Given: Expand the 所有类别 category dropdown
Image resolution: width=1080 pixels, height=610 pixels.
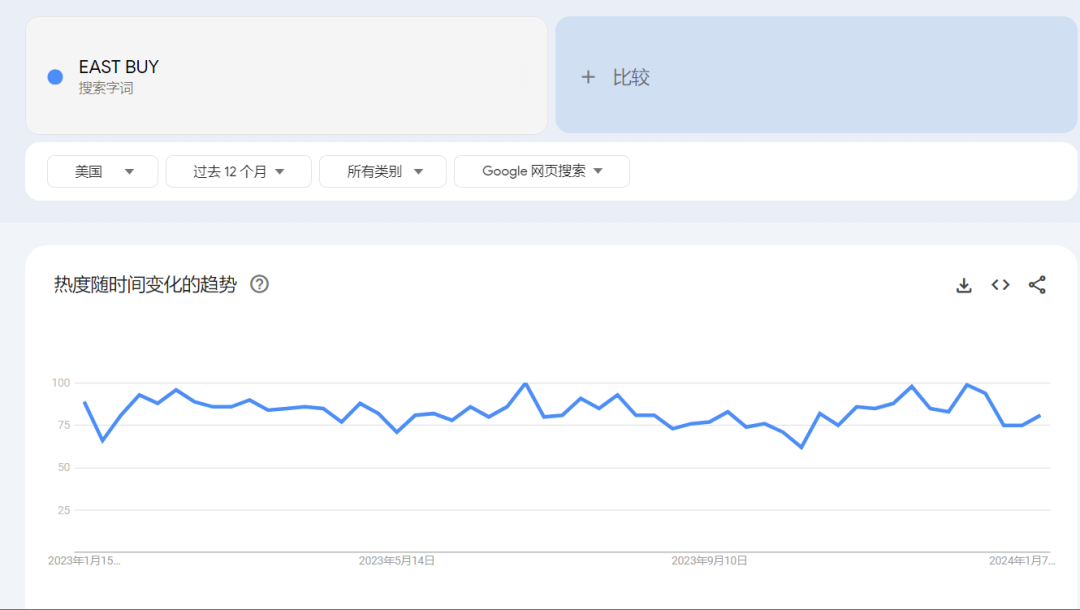Looking at the screenshot, I should point(384,171).
